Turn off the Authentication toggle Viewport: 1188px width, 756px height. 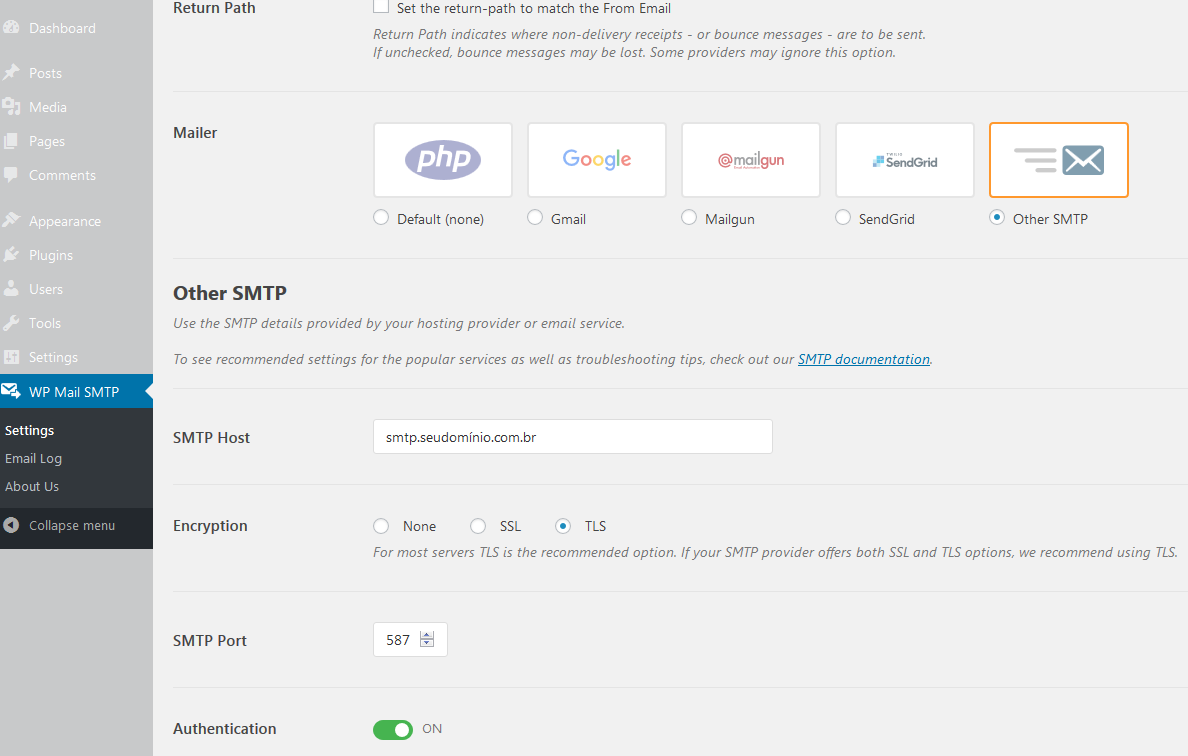click(x=392, y=729)
